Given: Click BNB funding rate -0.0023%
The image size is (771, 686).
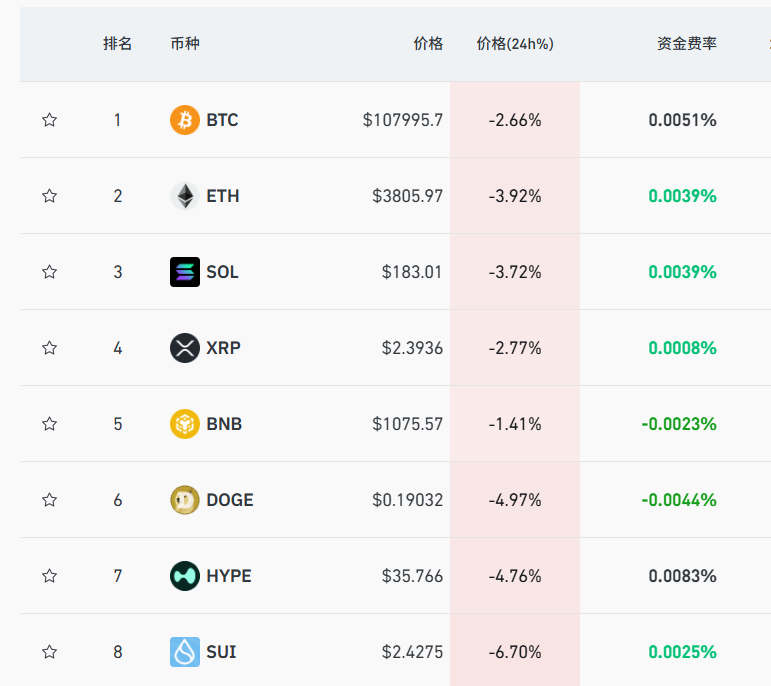Looking at the screenshot, I should 679,424.
